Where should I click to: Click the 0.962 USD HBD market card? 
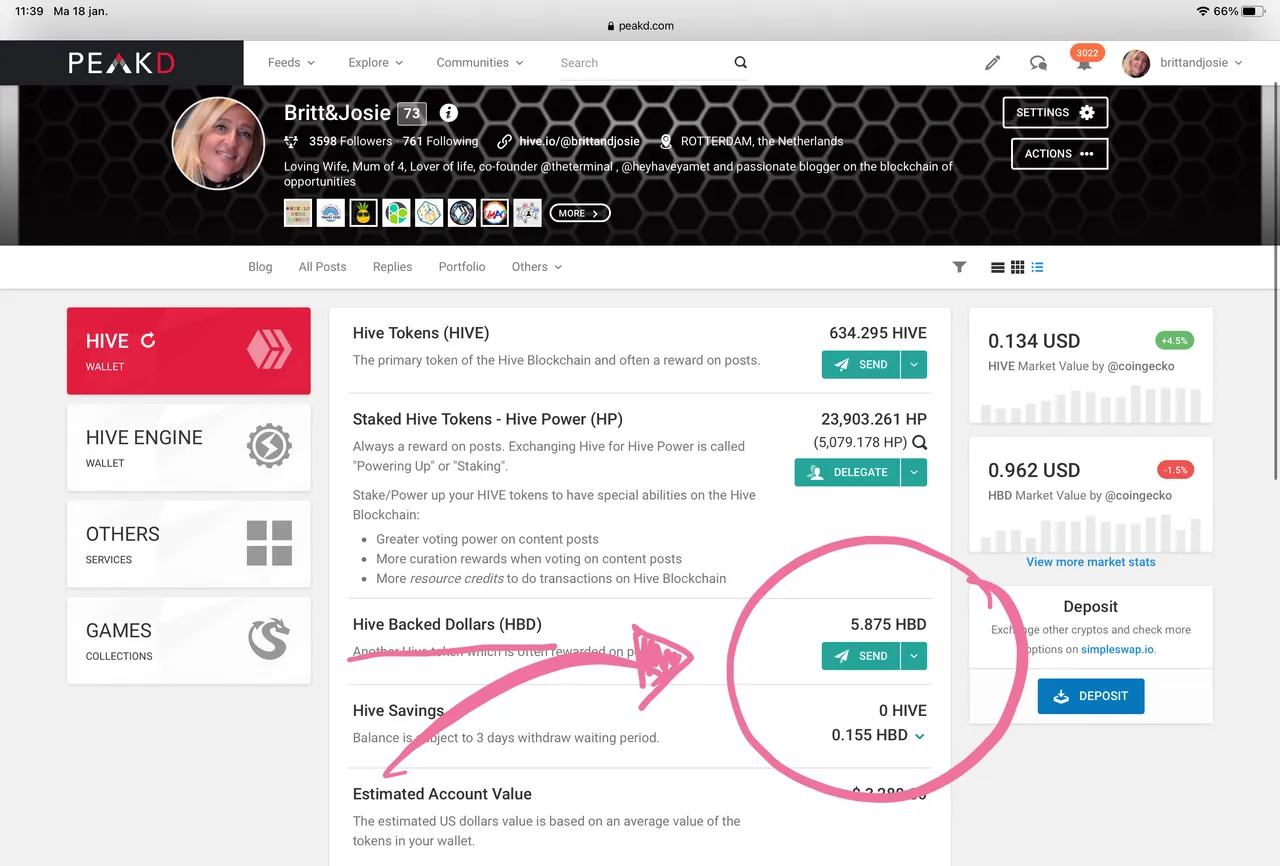click(x=1091, y=495)
